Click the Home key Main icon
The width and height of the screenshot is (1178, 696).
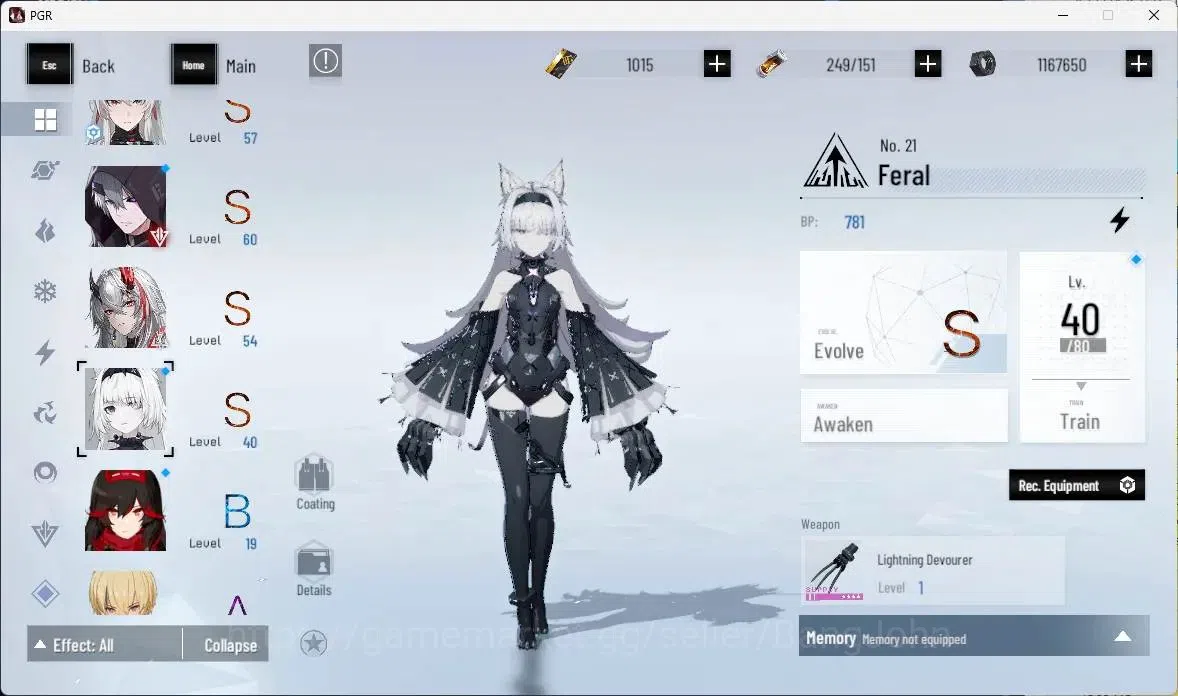[194, 65]
